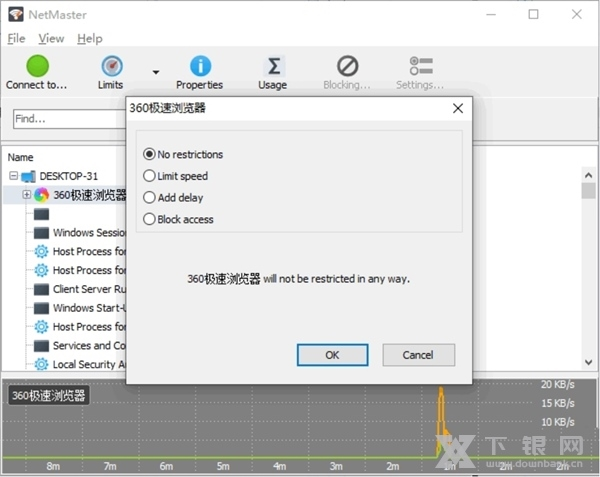Image resolution: width=600 pixels, height=477 pixels.
Task: Open the Usage sigma tool
Action: (x=273, y=66)
